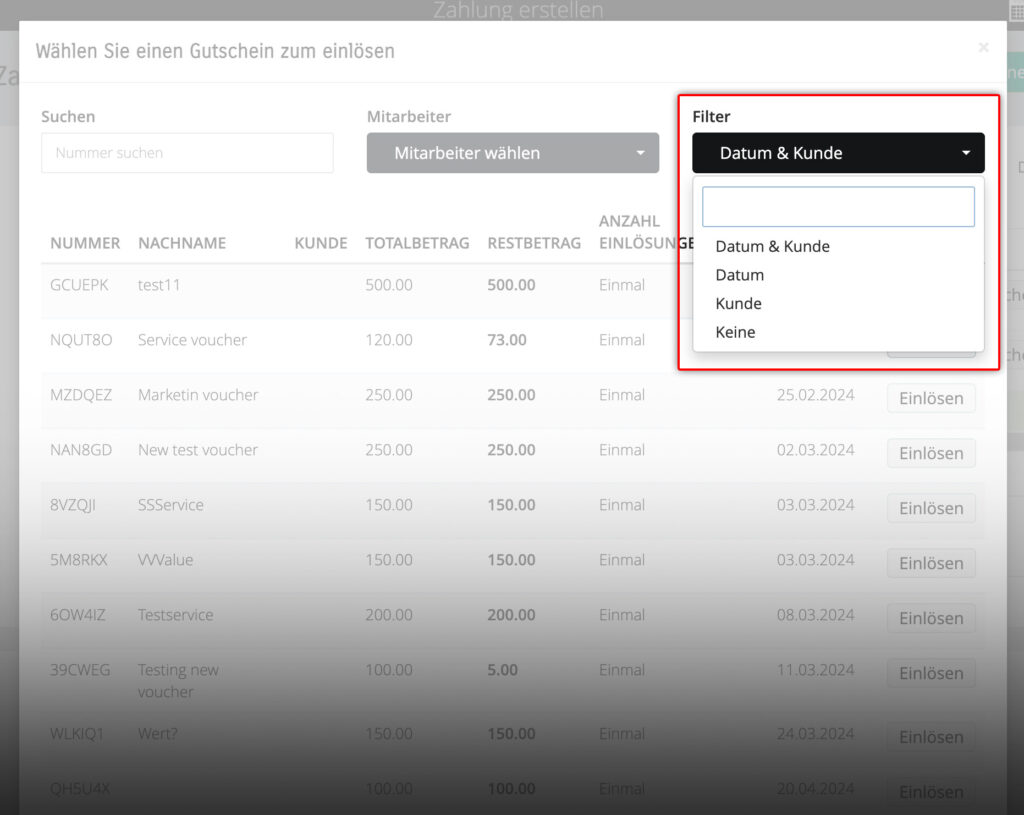
Task: Open the Mitarbeiter wählen dropdown
Action: [512, 153]
